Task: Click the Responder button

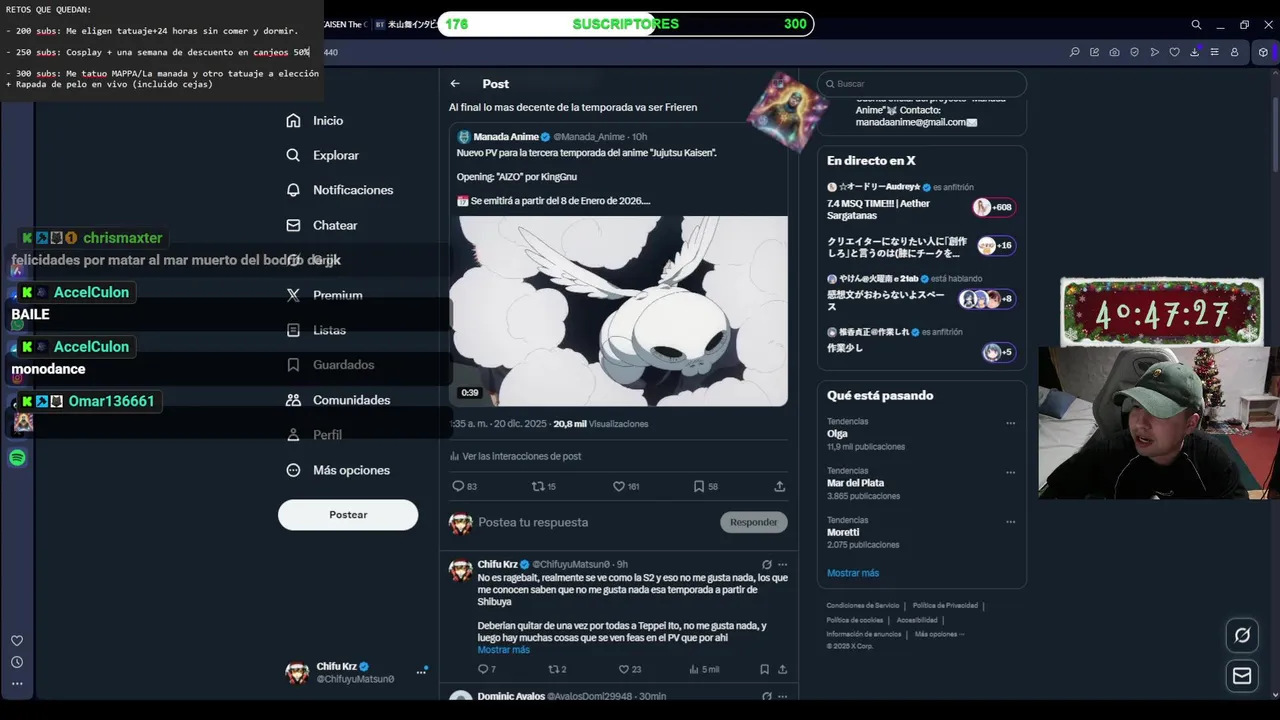Action: click(x=754, y=522)
